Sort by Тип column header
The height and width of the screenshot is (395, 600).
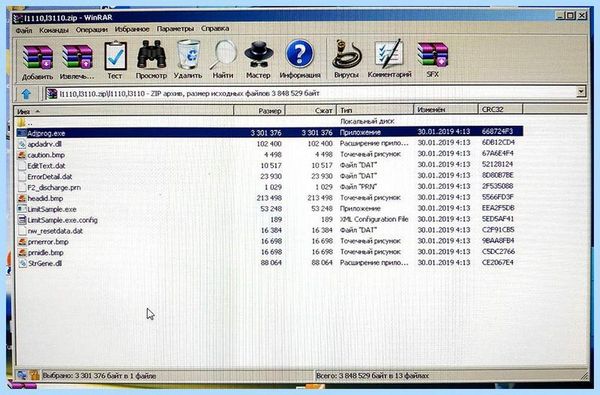(x=375, y=110)
